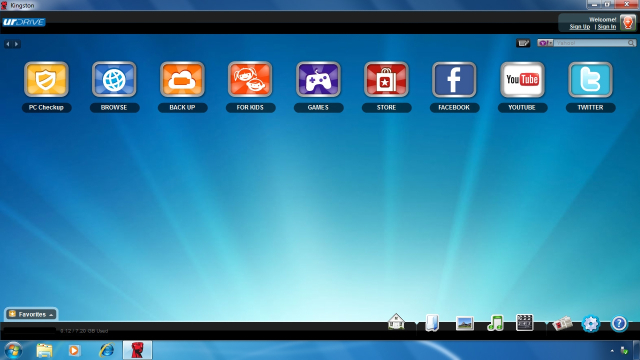Viewport: 640px width, 360px height.
Task: Open the Yahoo search engine dropdown
Action: pos(545,43)
